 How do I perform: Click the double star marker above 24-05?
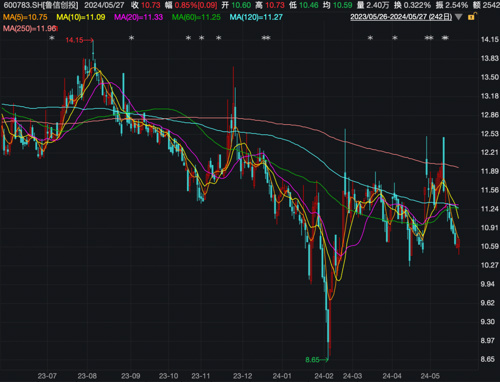[429, 38]
